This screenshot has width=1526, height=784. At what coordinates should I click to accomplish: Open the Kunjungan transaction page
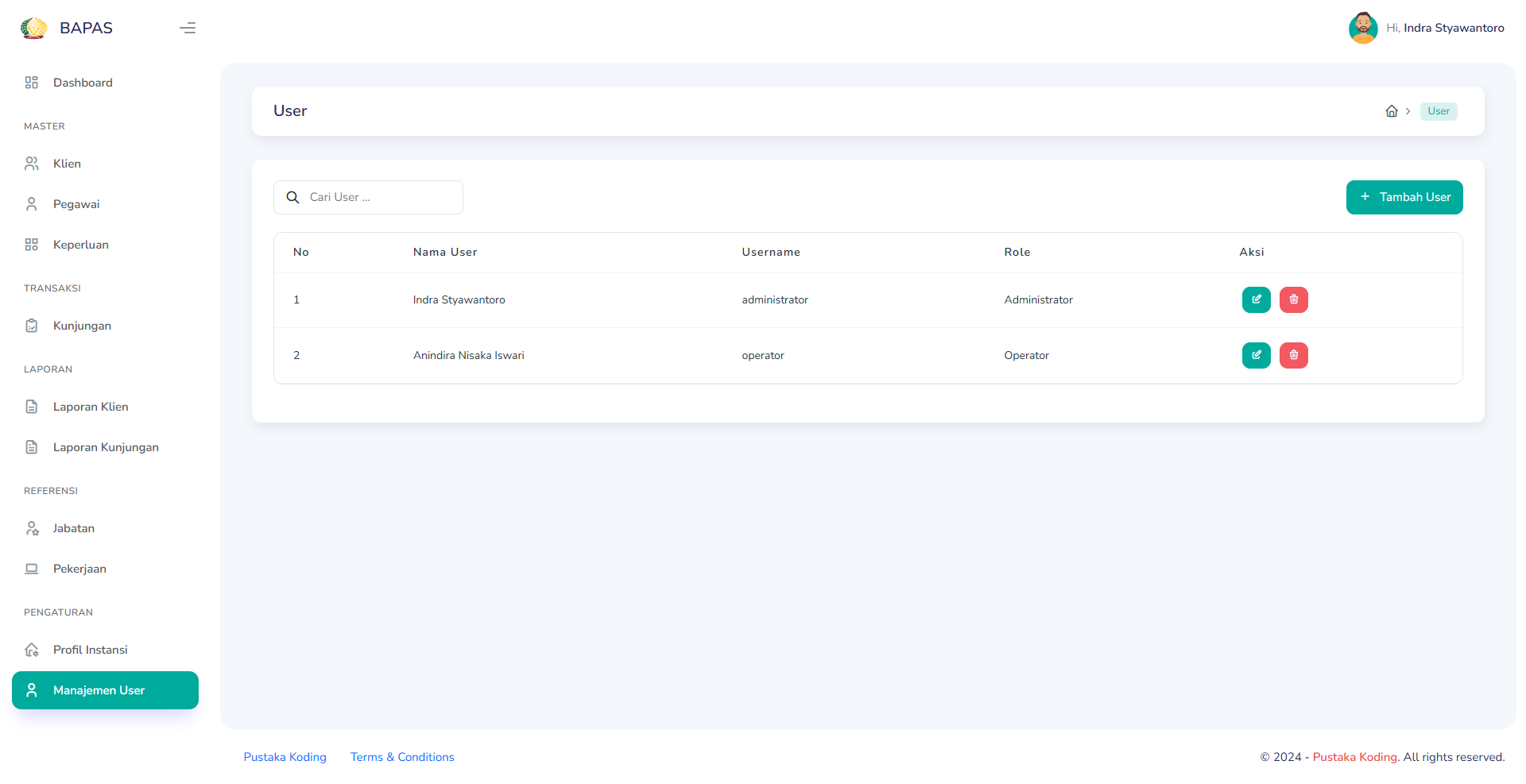[x=81, y=326]
